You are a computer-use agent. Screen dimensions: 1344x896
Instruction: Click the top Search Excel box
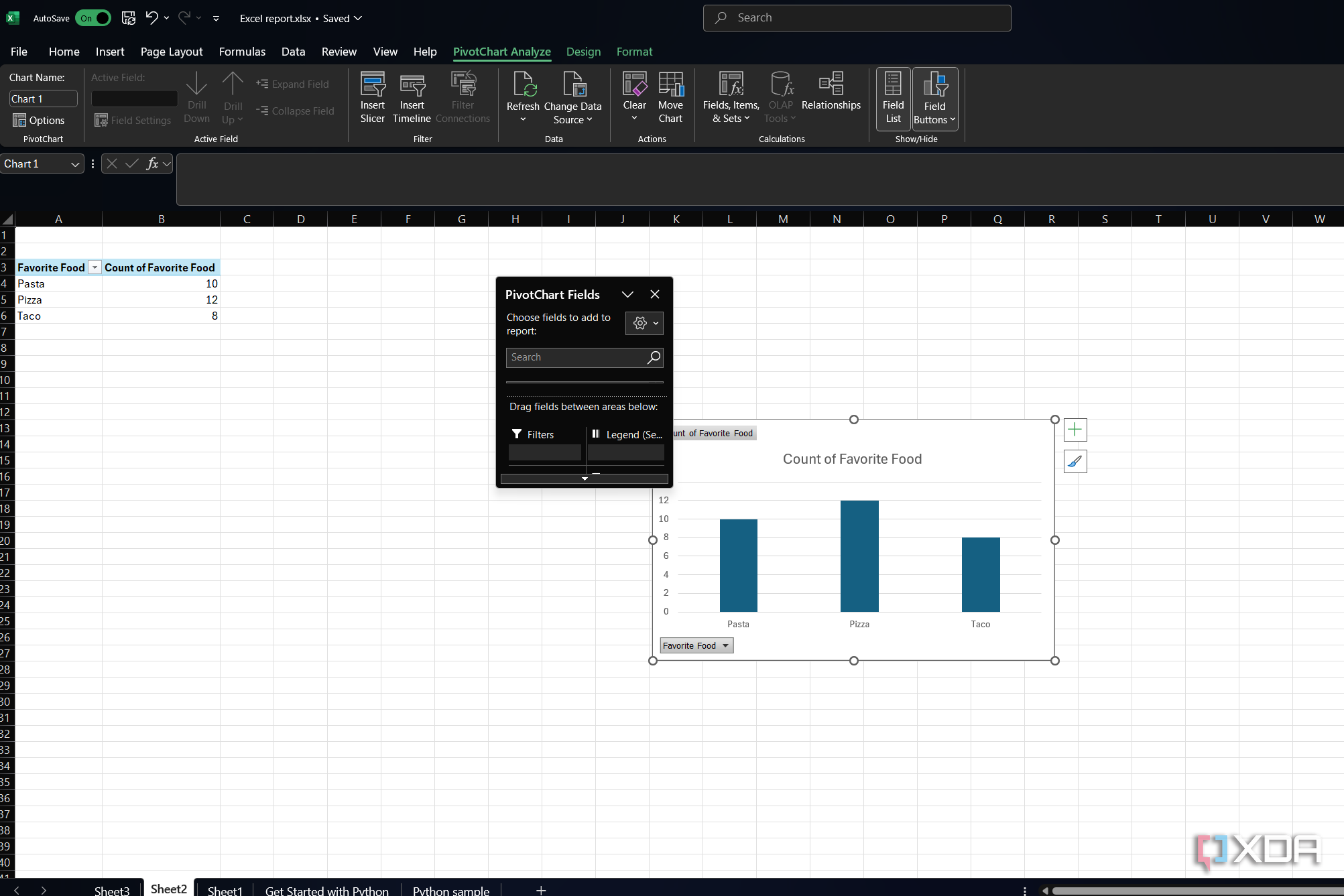point(857,18)
